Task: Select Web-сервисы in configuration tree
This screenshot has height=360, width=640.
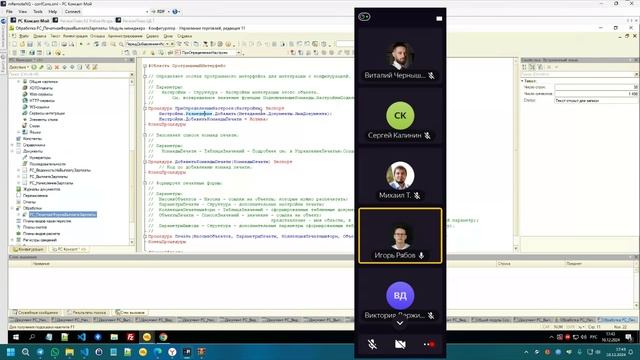Action: 41,94
